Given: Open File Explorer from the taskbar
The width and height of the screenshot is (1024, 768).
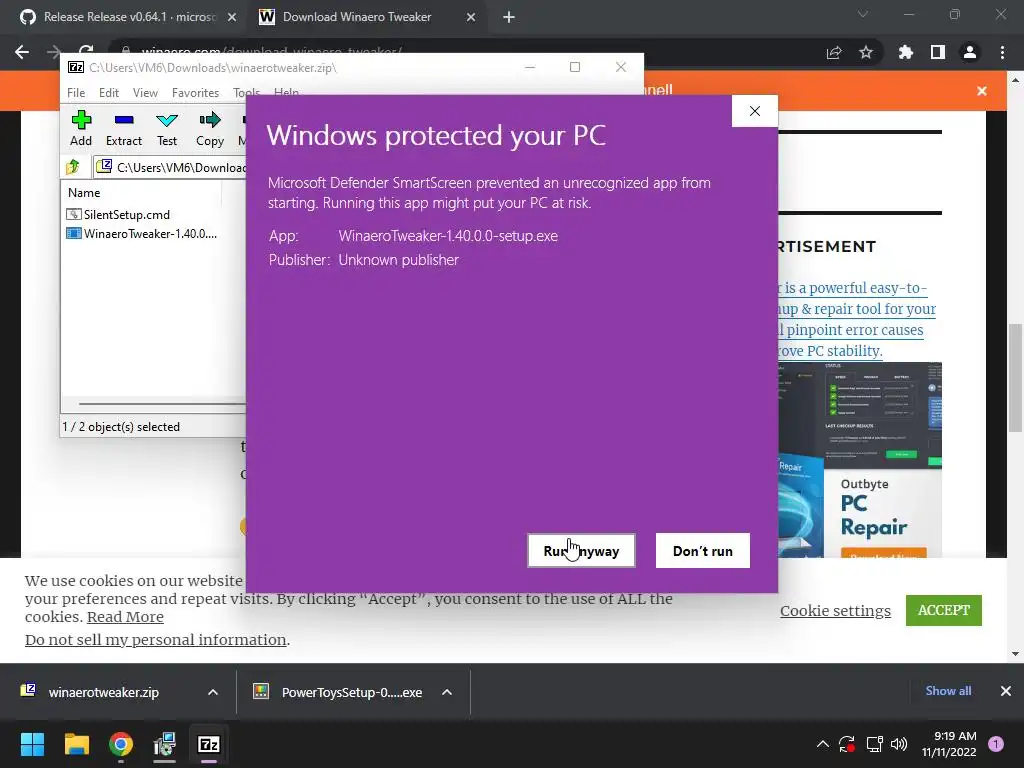Looking at the screenshot, I should (x=76, y=744).
